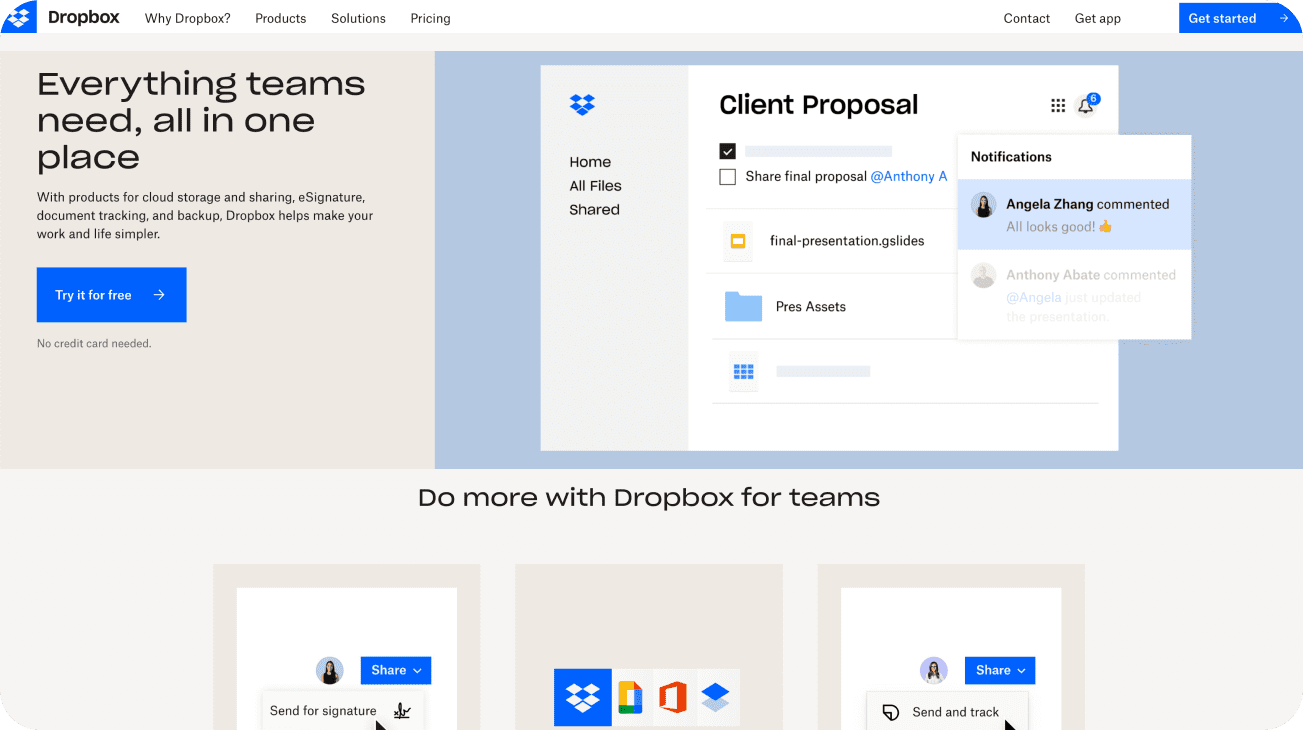Click the avatar beside Share in signature card
1303x730 pixels.
pyautogui.click(x=330, y=670)
